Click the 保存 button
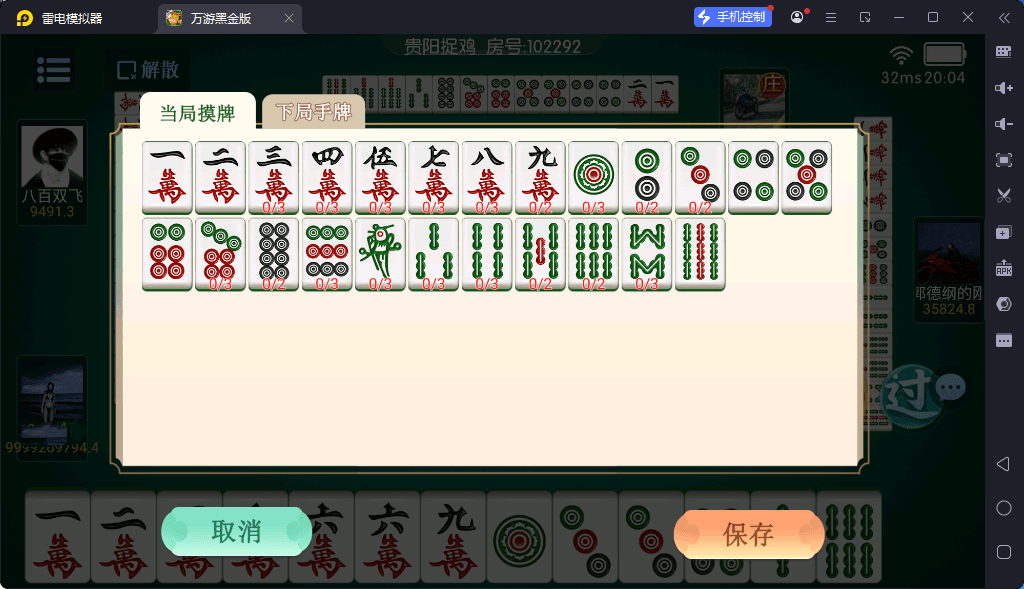This screenshot has width=1024, height=589. point(748,534)
